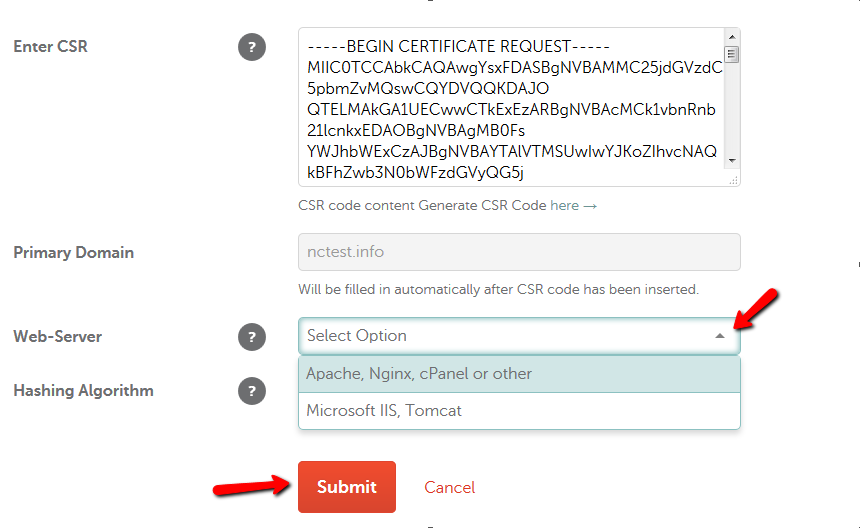Choose Apache, Nginx, cPanel or other
Image resolution: width=860 pixels, height=528 pixels.
[519, 374]
